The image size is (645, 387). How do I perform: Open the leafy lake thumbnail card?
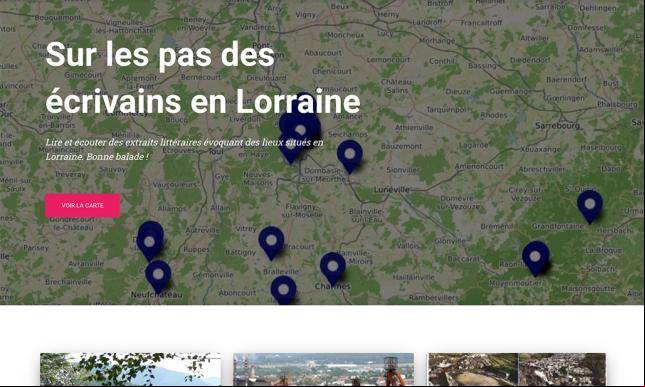(x=130, y=369)
